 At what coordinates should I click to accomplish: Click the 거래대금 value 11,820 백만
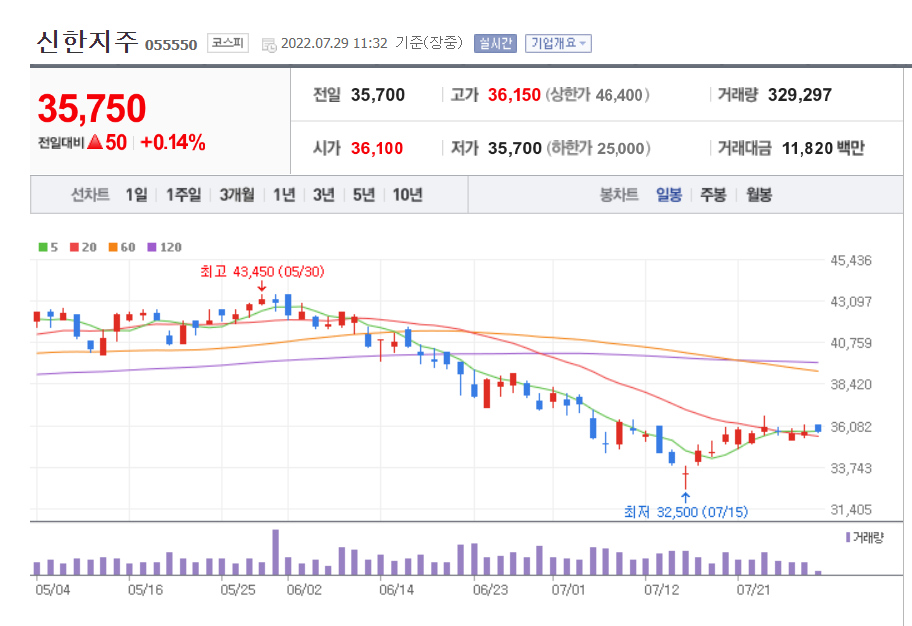coord(823,148)
